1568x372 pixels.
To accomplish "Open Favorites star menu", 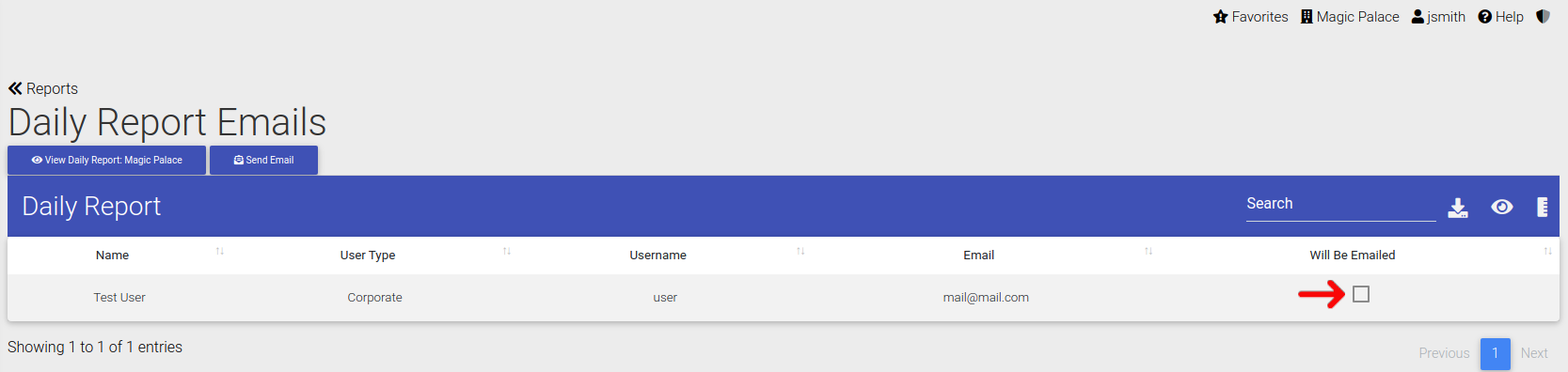I will pyautogui.click(x=1251, y=17).
